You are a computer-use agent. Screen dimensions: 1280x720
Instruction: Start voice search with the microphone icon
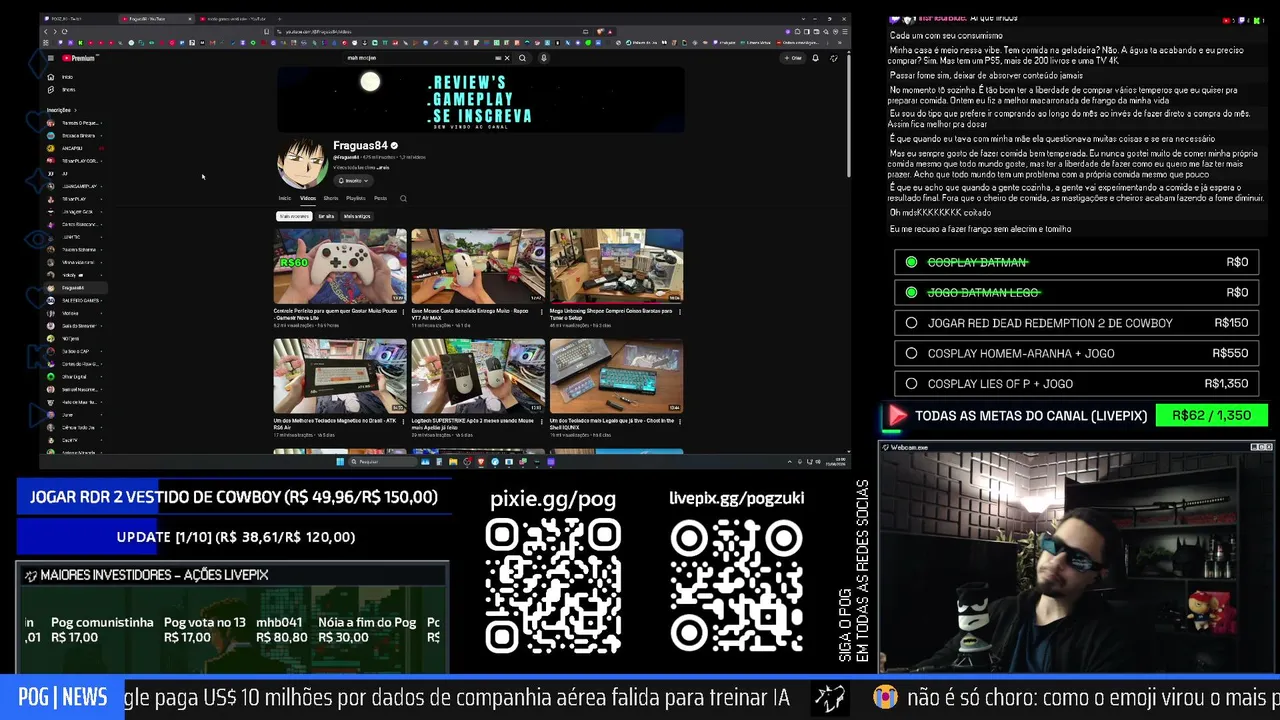(543, 58)
